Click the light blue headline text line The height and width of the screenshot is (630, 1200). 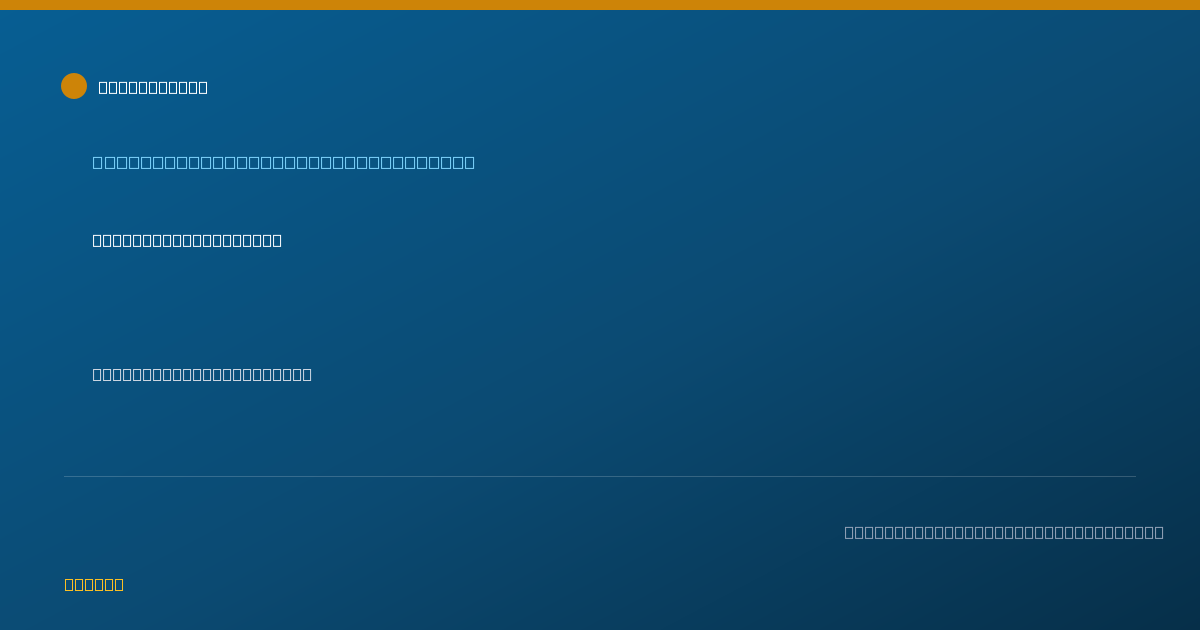pyautogui.click(x=284, y=162)
